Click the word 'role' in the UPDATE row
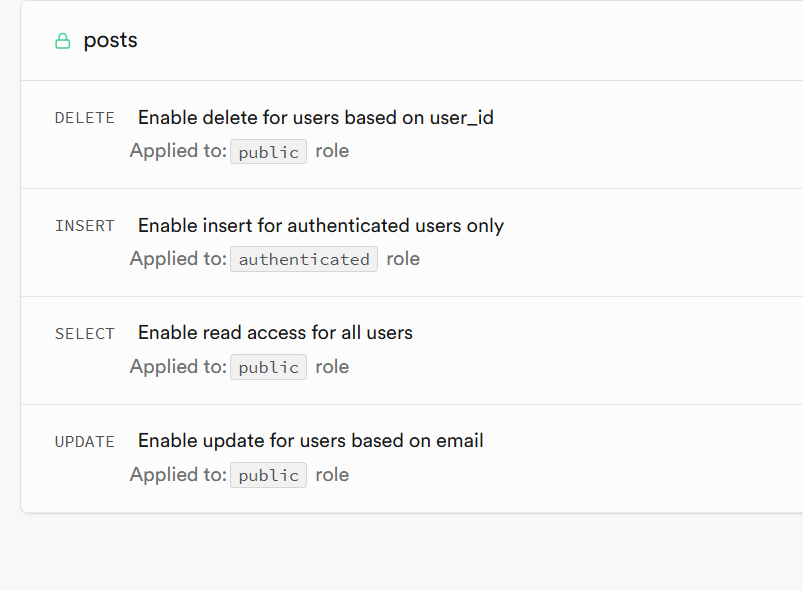 click(x=332, y=476)
